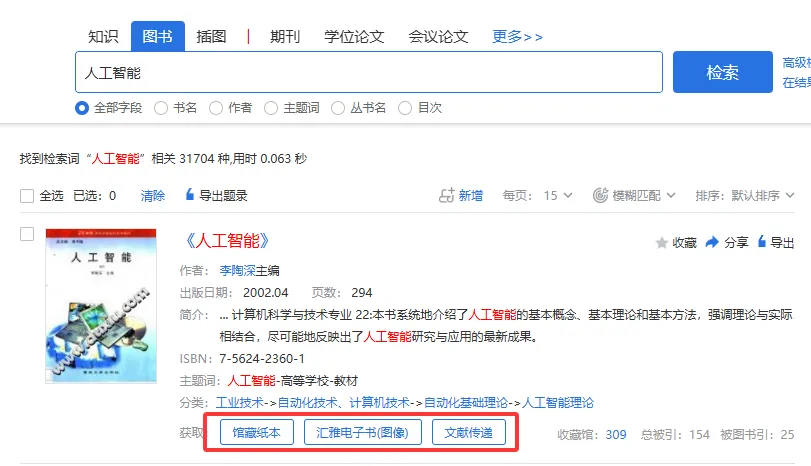Toggle the 全选 checkbox
811x466 pixels.
click(x=27, y=196)
